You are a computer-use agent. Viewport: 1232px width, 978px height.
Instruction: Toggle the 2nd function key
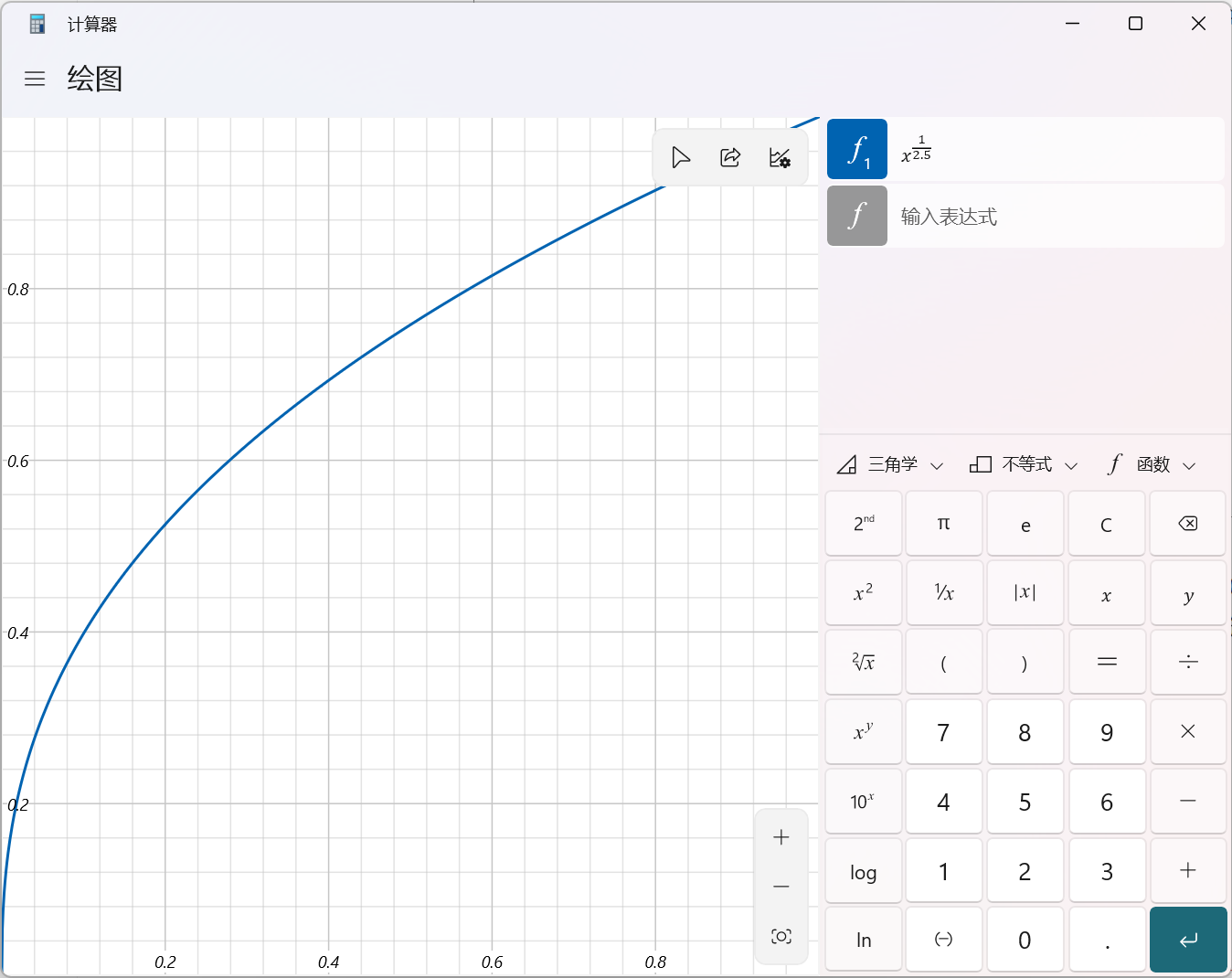click(864, 524)
